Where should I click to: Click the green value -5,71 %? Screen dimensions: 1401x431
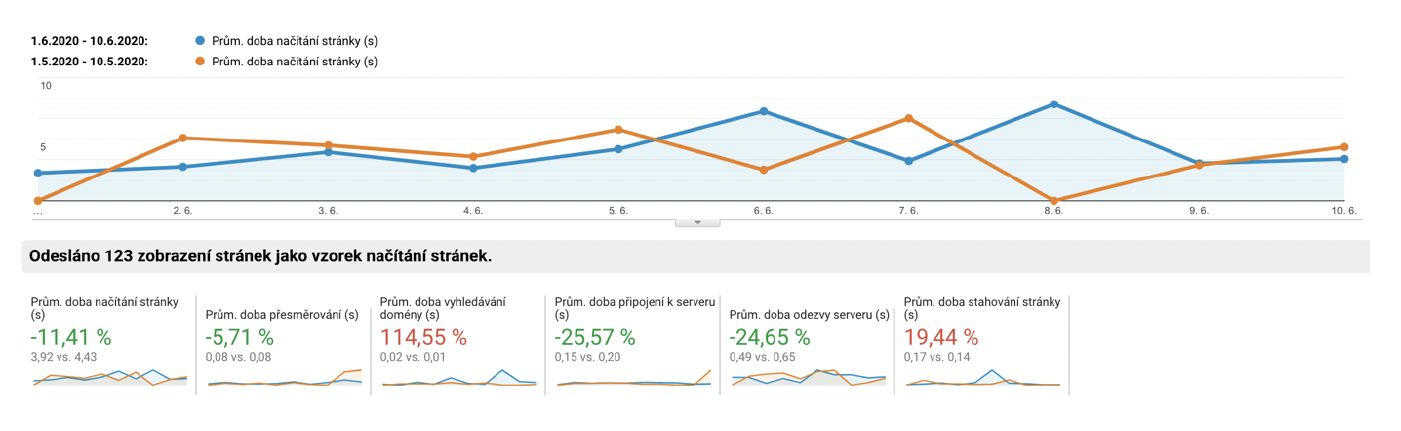tap(239, 337)
